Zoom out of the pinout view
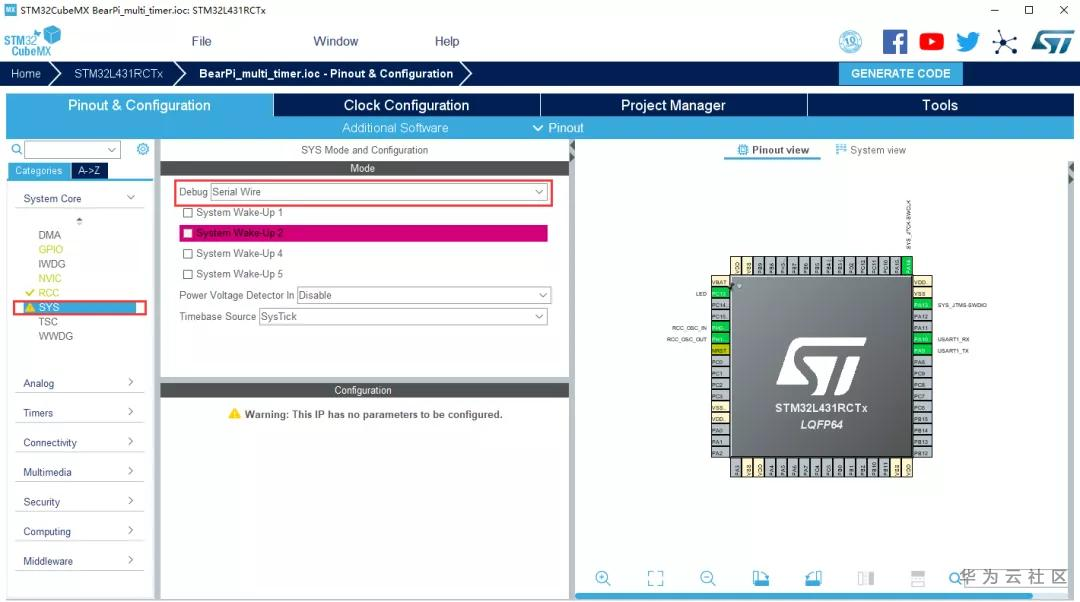 coord(707,578)
